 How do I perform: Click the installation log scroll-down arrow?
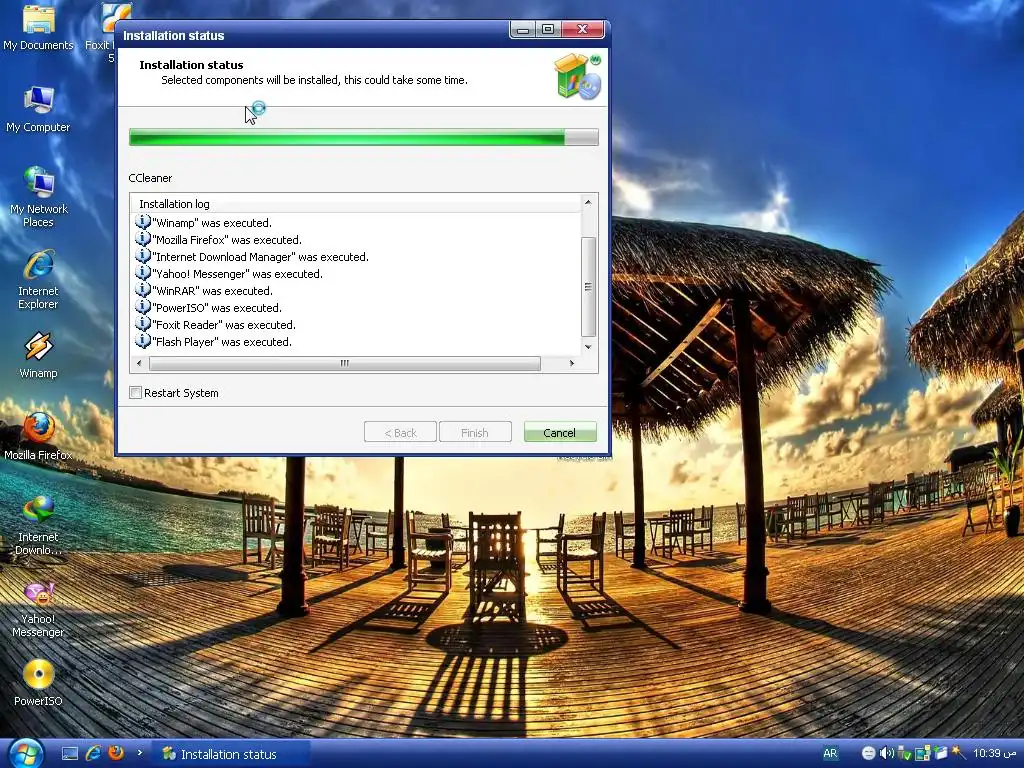coord(588,347)
